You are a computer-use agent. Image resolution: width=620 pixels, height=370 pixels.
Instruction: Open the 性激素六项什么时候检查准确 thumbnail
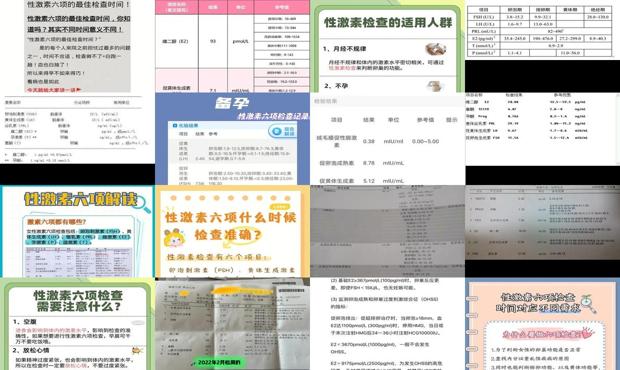pyautogui.click(x=232, y=231)
